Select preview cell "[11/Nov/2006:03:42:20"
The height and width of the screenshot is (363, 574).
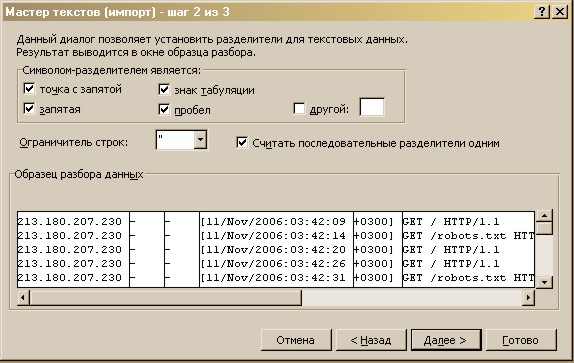point(273,249)
